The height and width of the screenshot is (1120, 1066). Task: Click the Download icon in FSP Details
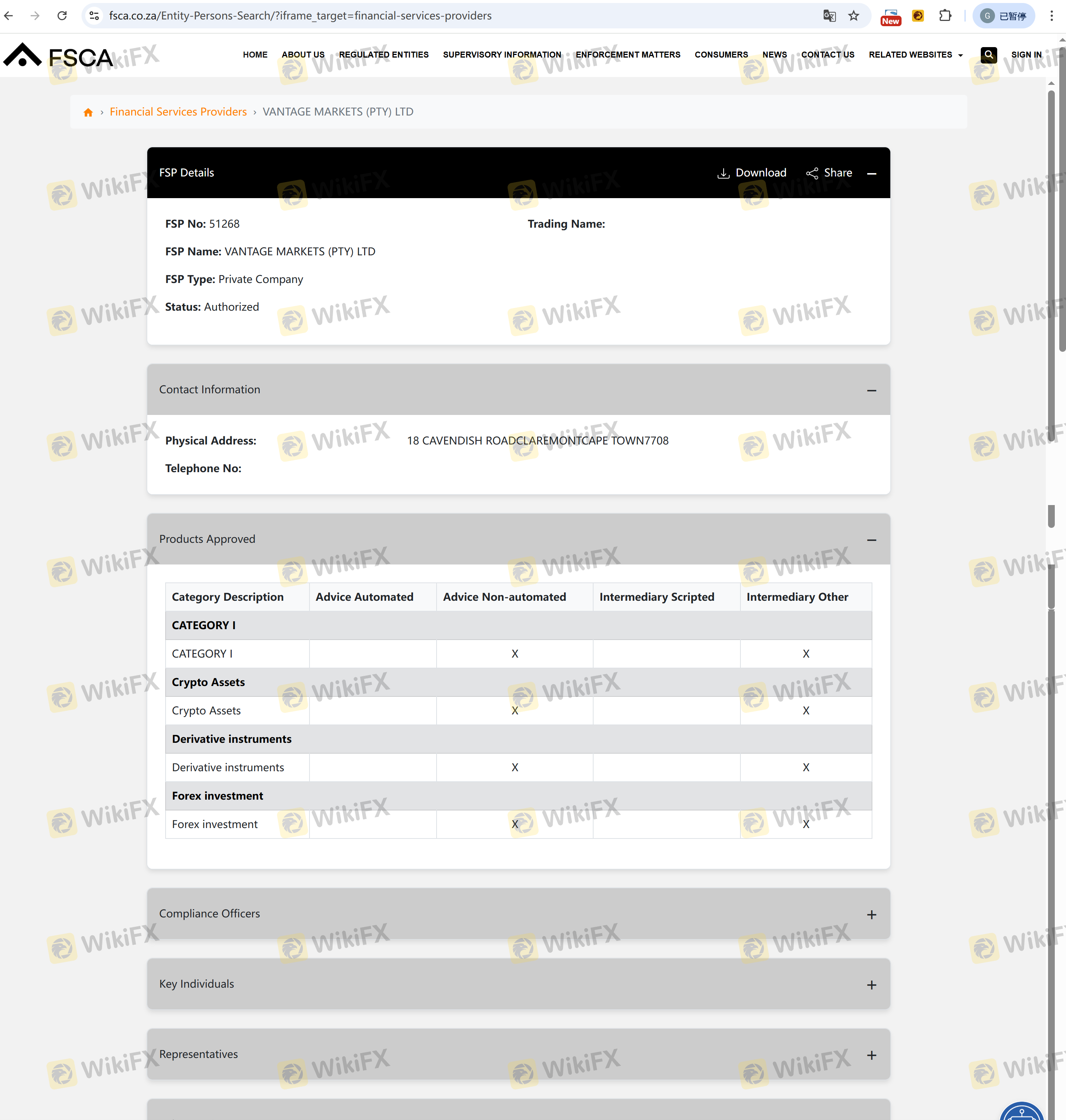click(x=723, y=173)
